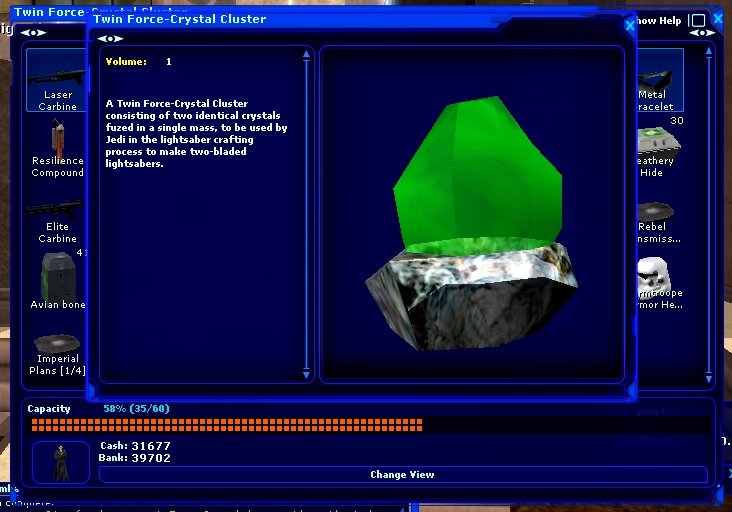Click the character portrait thumbnail
This screenshot has height=512, width=732.
61,461
